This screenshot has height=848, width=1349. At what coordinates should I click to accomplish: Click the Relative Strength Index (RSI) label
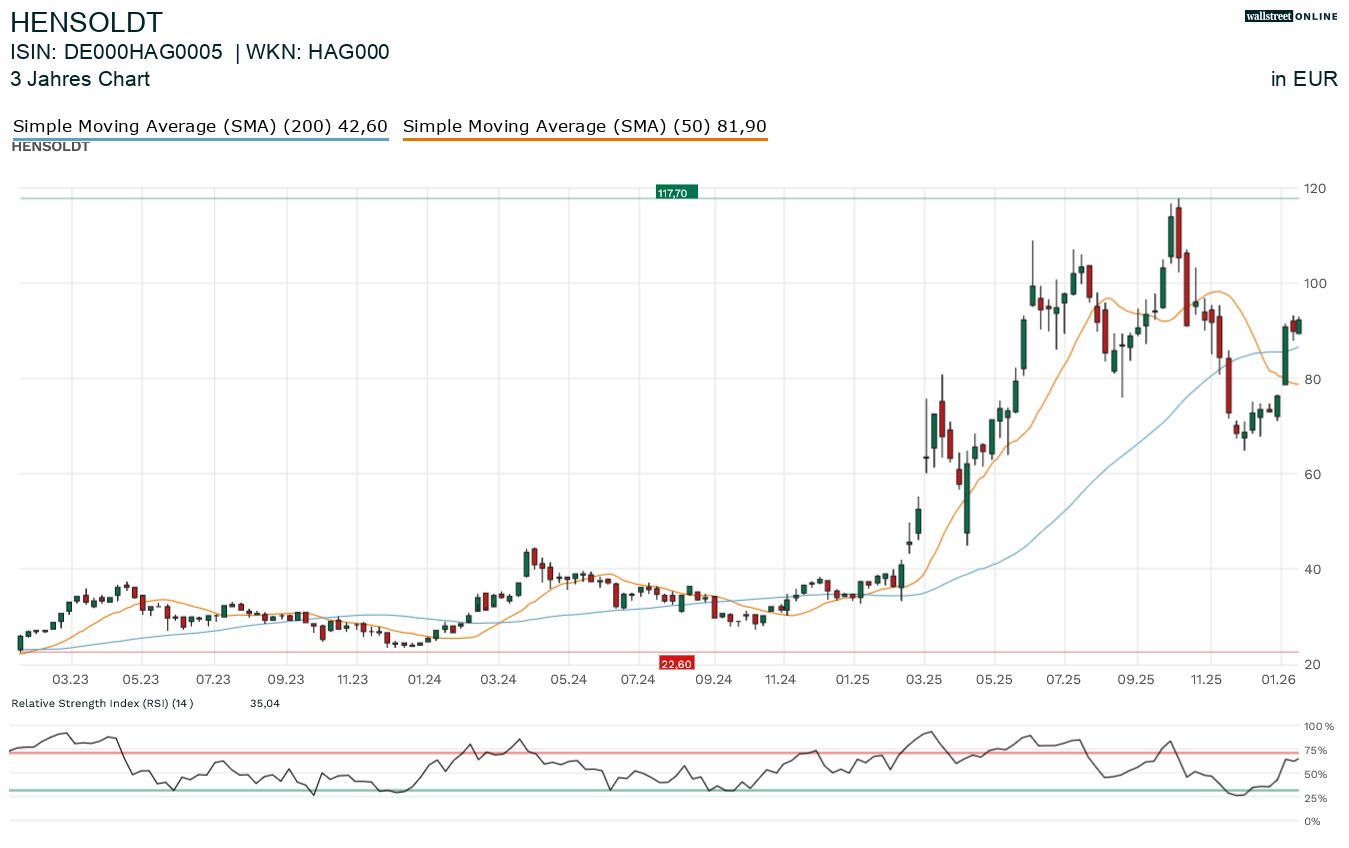(101, 703)
